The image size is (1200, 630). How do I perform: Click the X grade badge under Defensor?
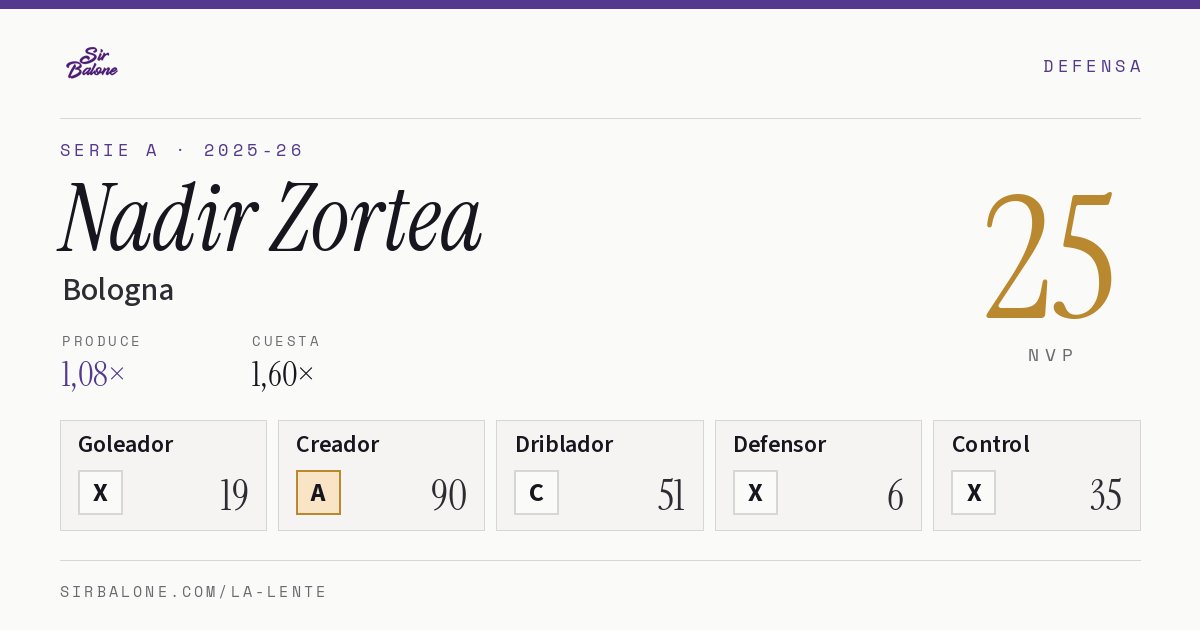pyautogui.click(x=755, y=492)
